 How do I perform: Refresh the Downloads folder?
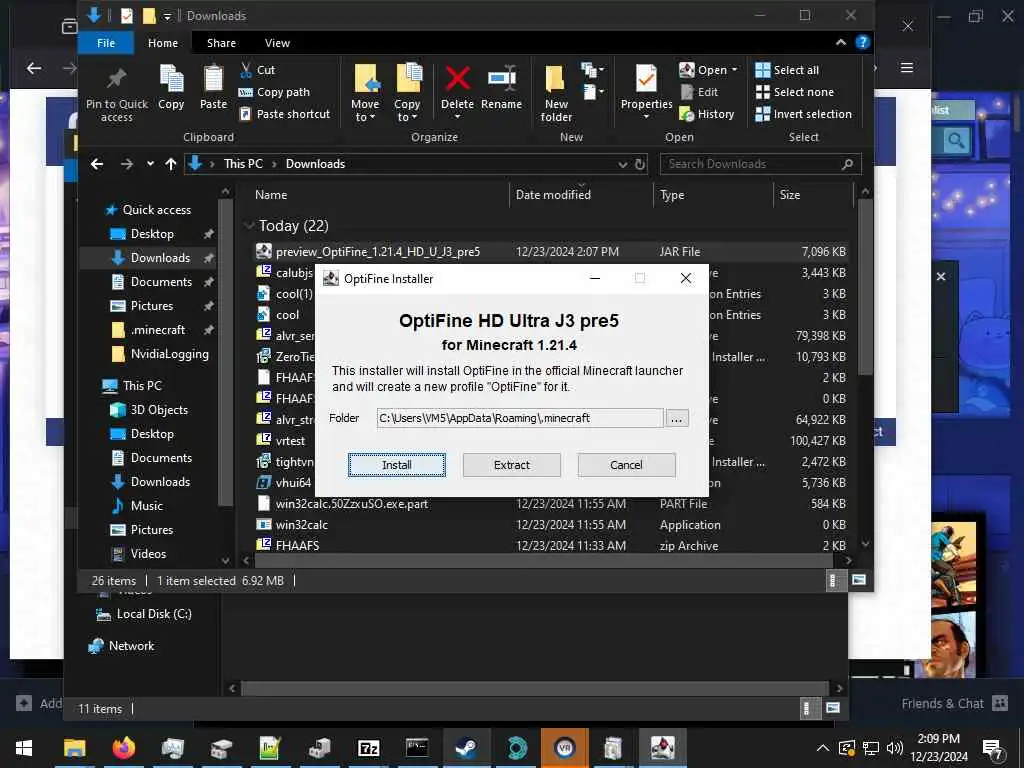click(640, 164)
